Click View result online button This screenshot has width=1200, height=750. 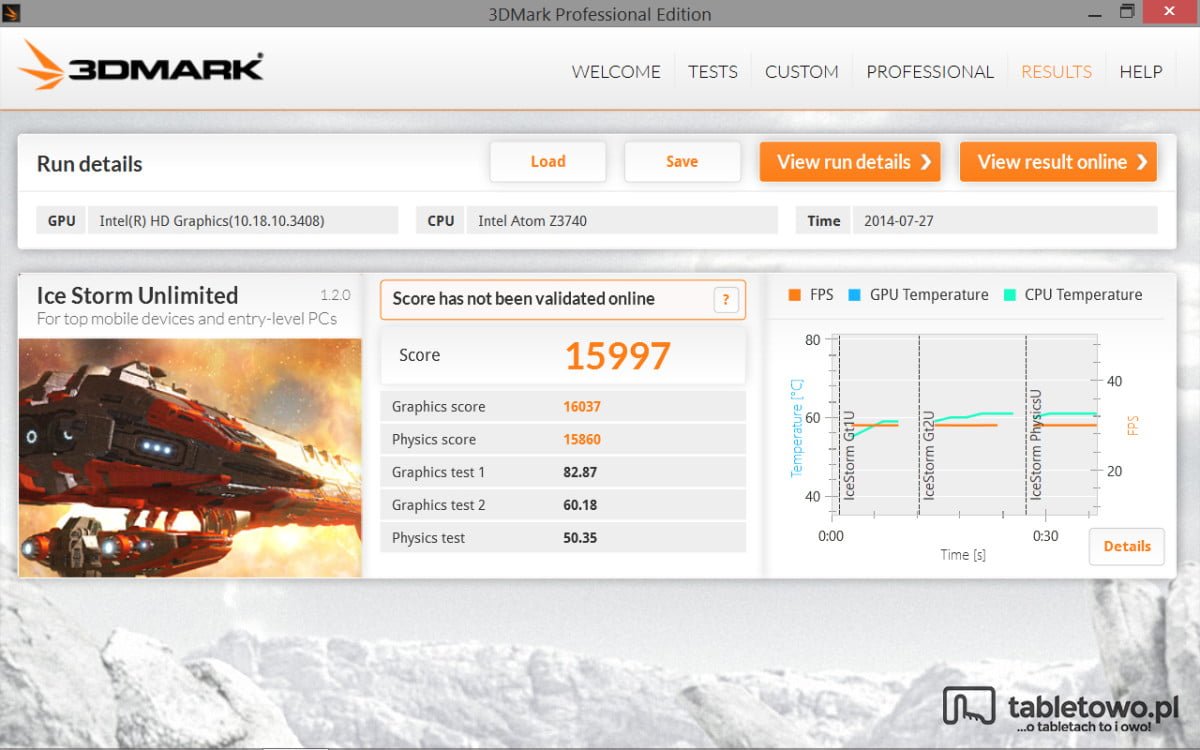[x=1058, y=162]
